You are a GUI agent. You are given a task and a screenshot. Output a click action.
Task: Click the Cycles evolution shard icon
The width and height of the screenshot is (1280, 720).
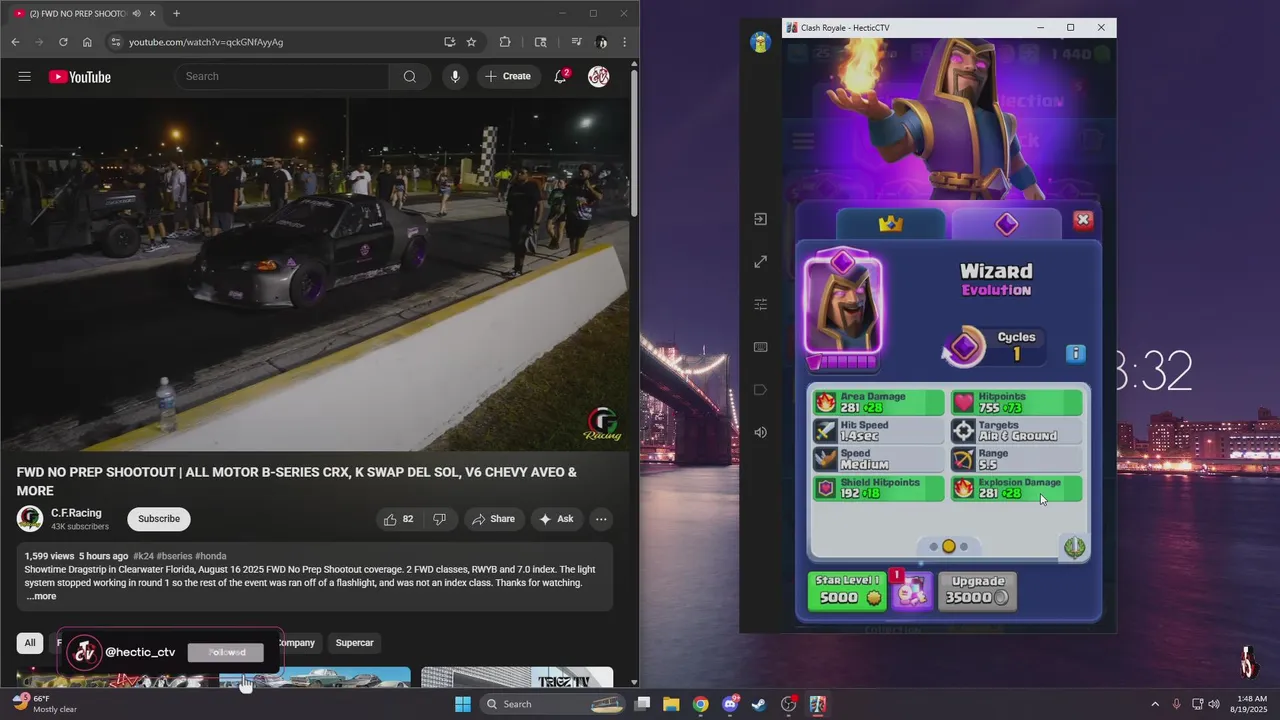964,347
